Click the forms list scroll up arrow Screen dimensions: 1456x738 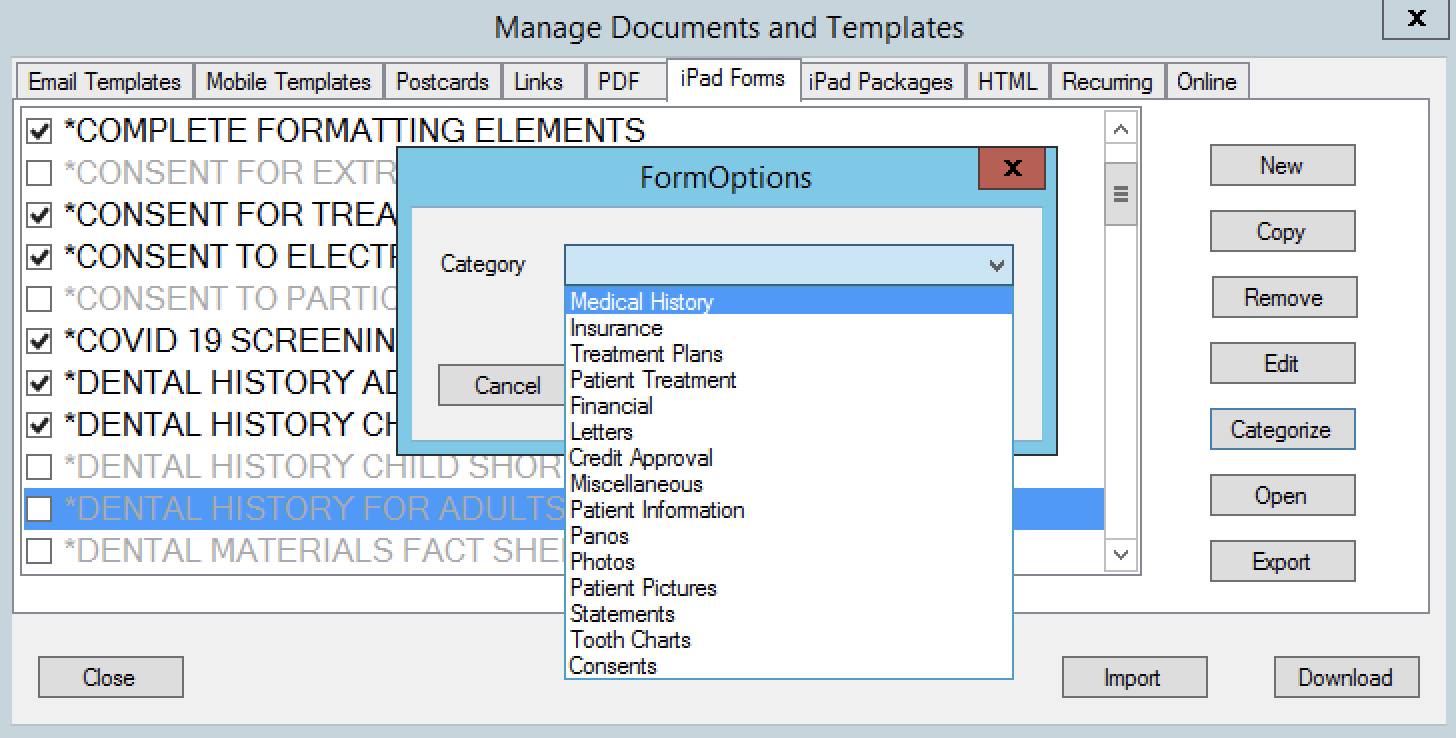click(1120, 129)
